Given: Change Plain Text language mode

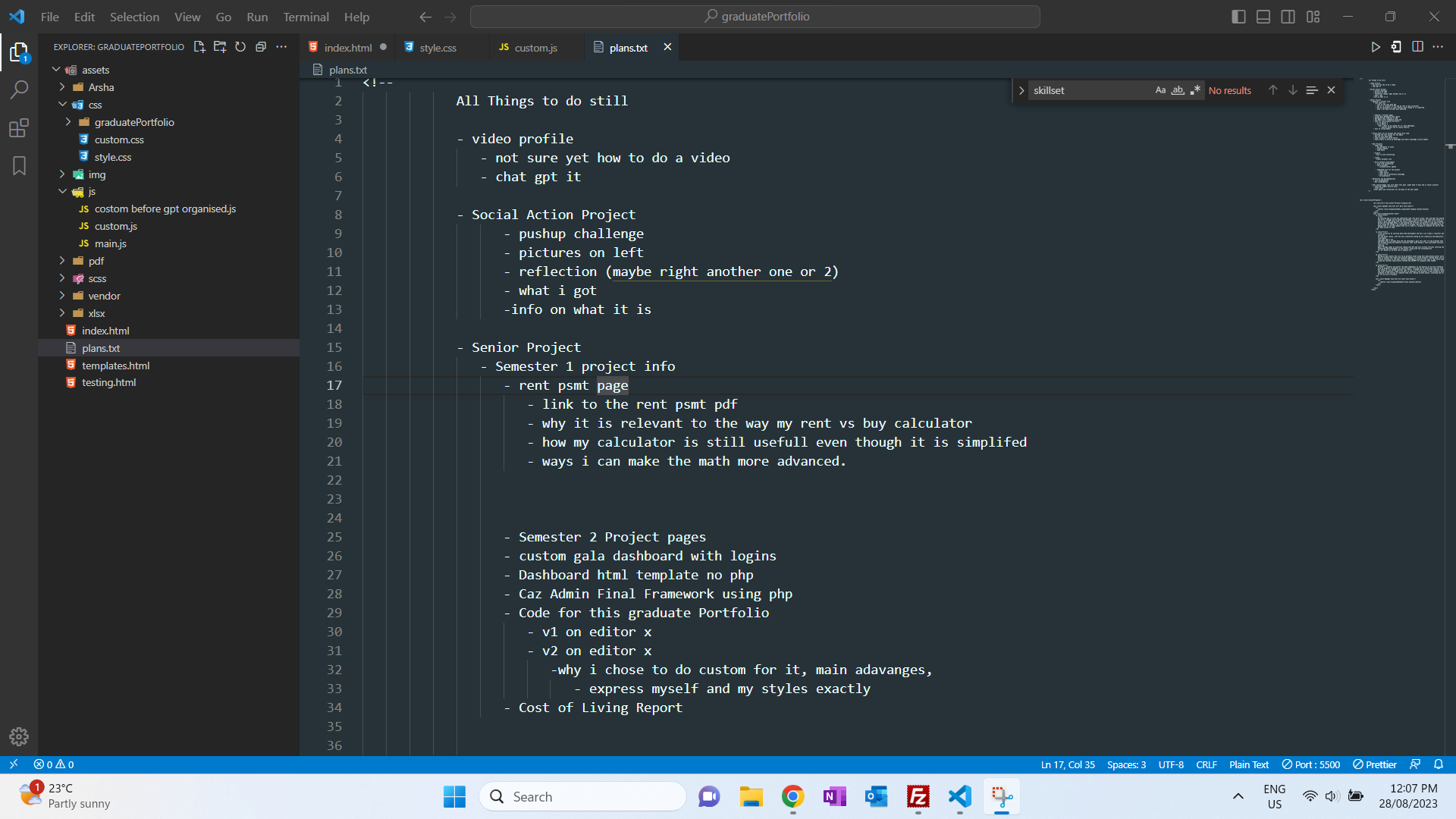Looking at the screenshot, I should coord(1249,764).
